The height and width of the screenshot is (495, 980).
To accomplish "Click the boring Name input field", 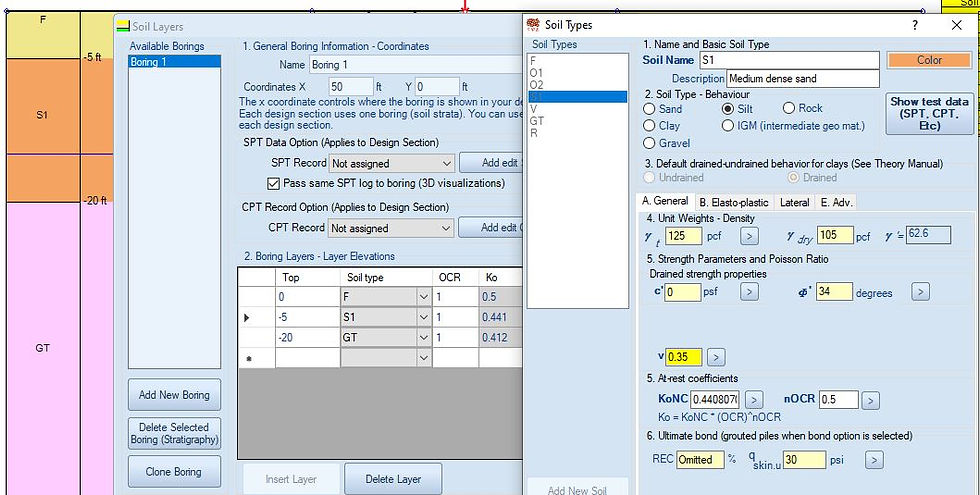I will click(x=416, y=64).
